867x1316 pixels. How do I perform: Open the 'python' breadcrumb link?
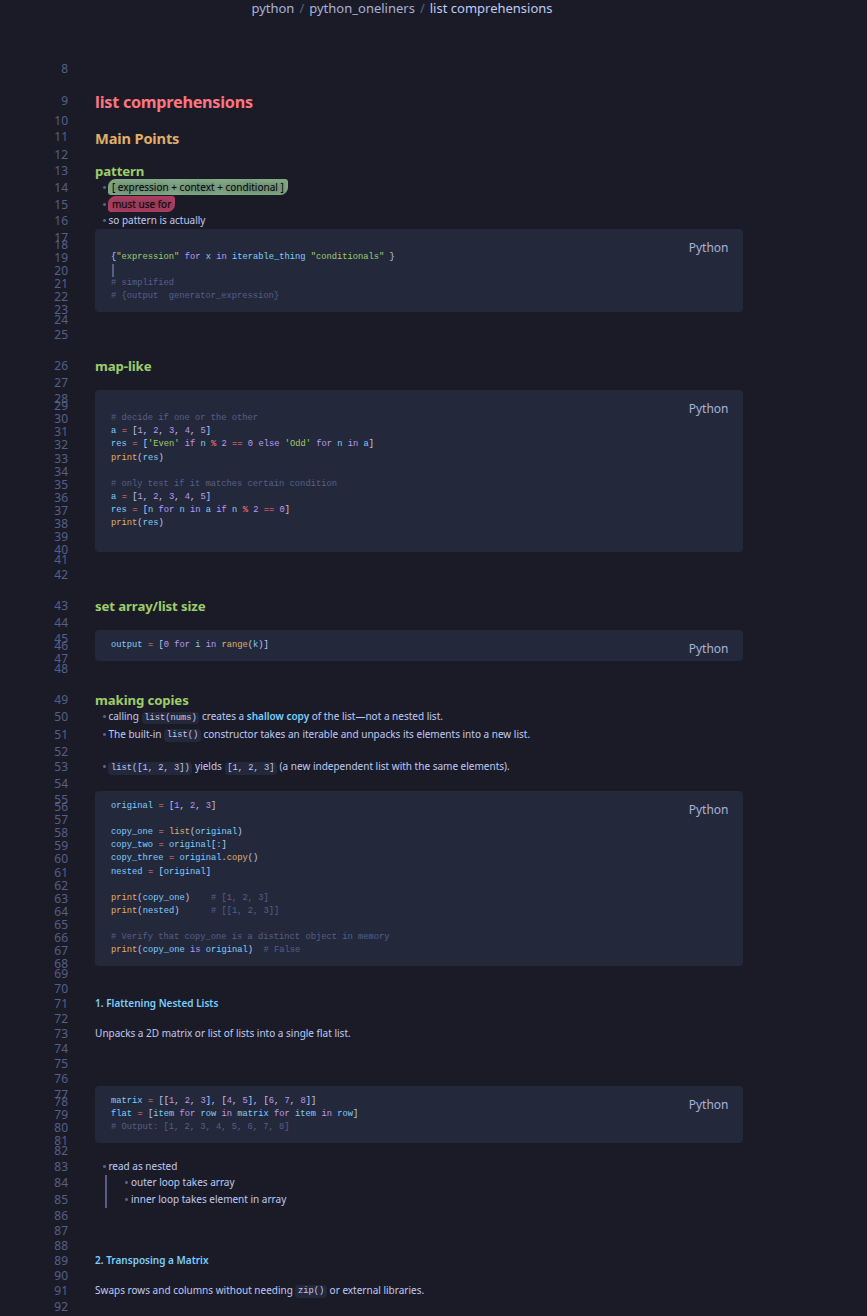[x=273, y=9]
